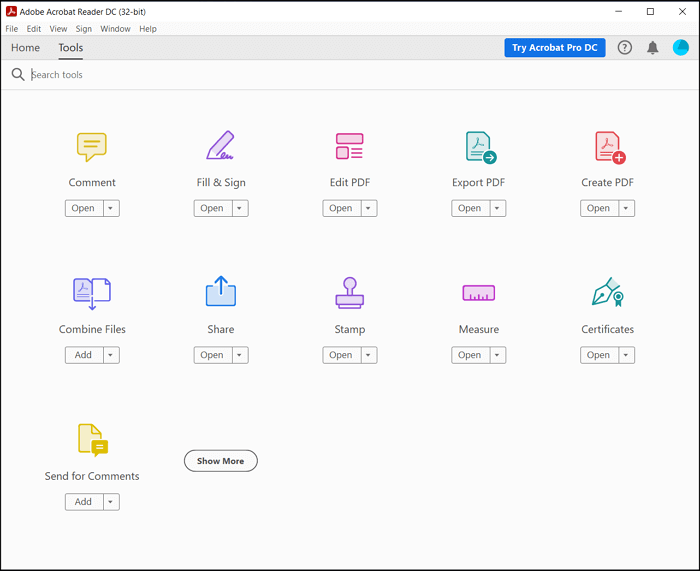Expand the dropdown arrow under Send for Comments

pyautogui.click(x=111, y=502)
